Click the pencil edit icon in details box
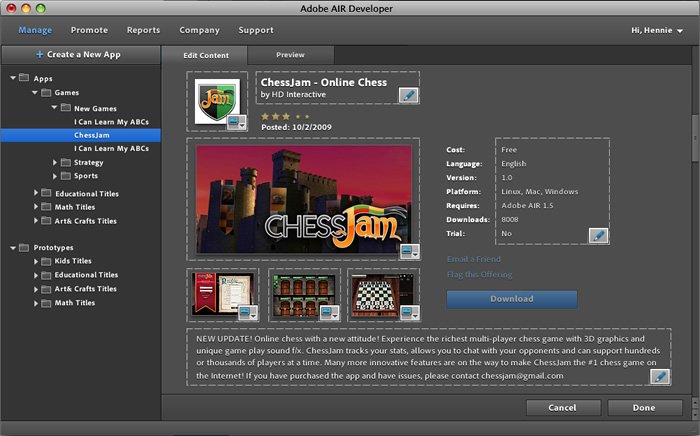 (x=598, y=235)
